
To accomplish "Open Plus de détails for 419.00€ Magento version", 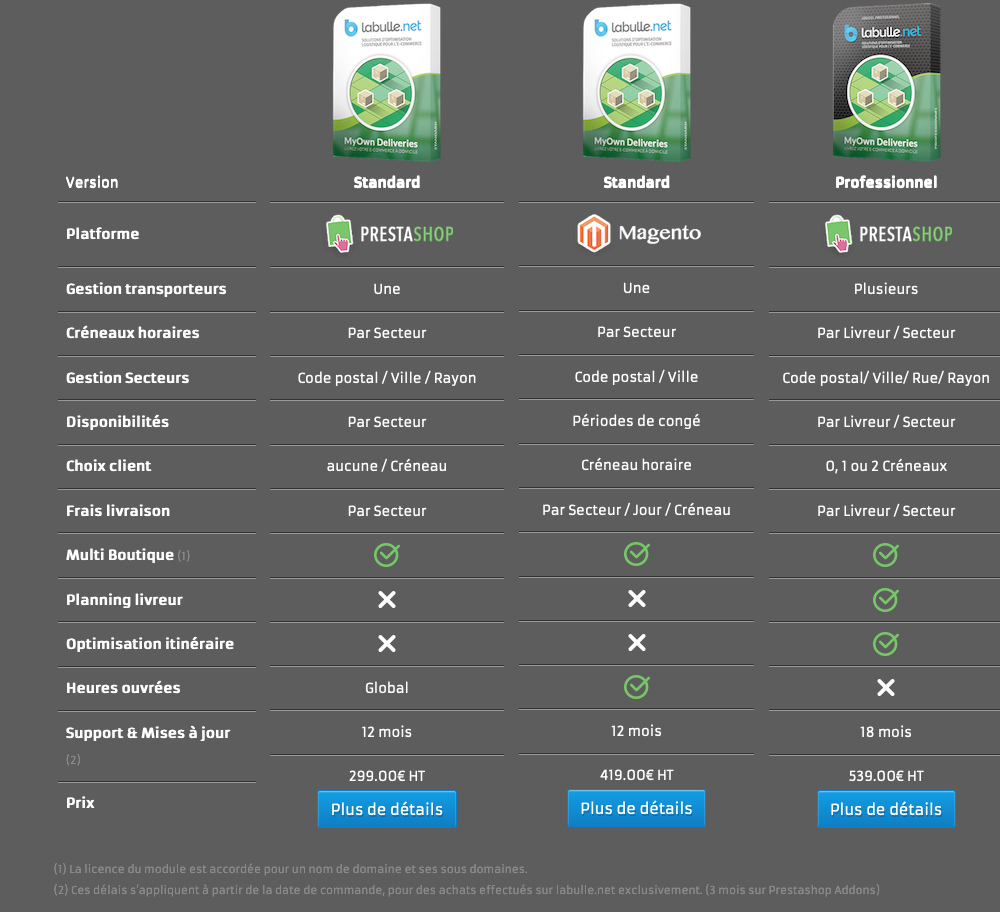I will point(636,808).
